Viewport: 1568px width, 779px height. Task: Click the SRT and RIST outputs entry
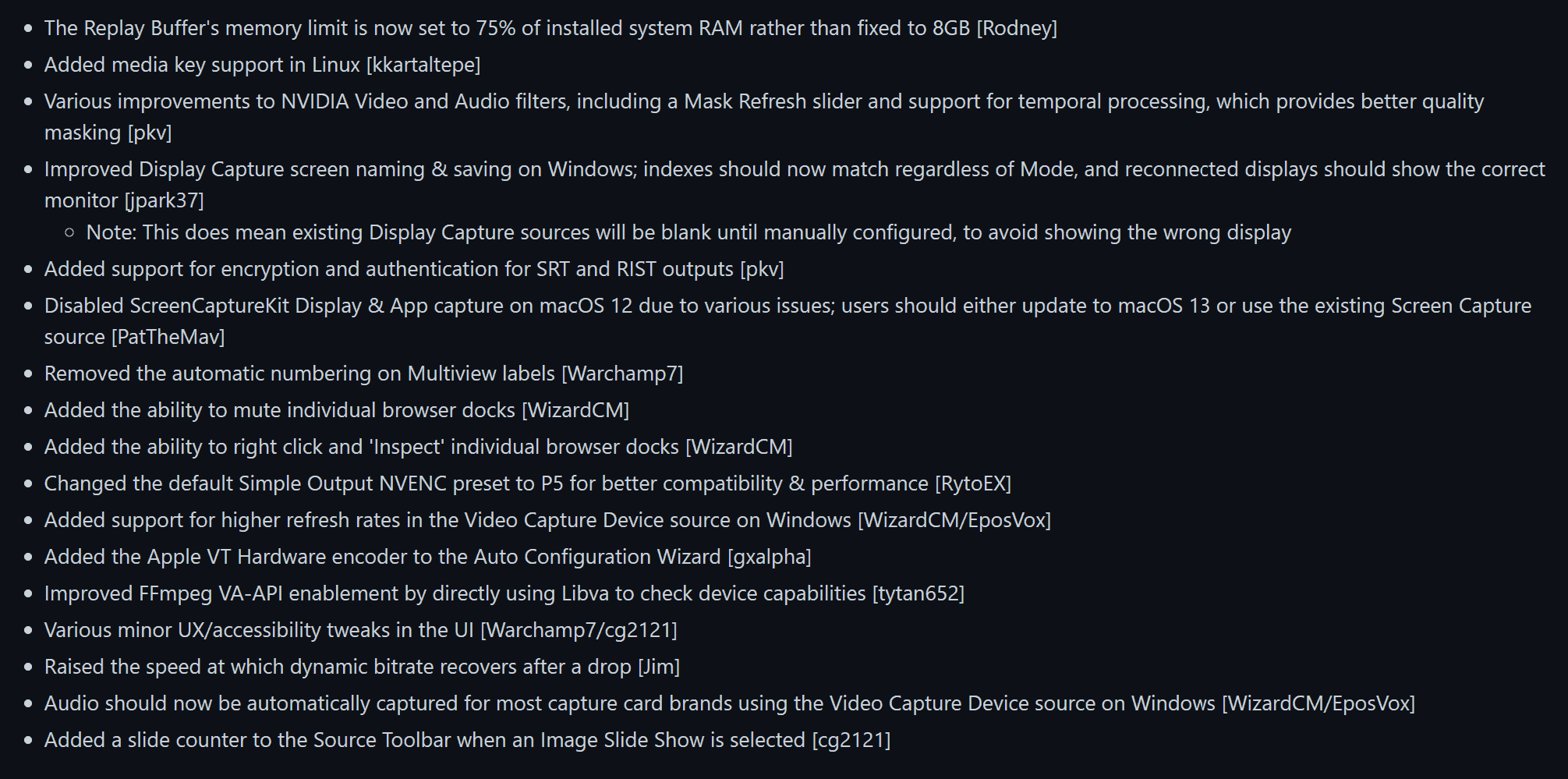pos(414,269)
